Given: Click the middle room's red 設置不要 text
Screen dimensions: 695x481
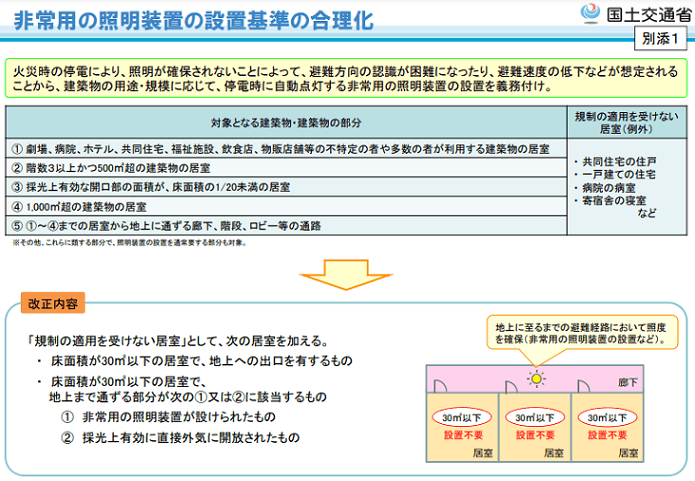Looking at the screenshot, I should [x=536, y=436].
